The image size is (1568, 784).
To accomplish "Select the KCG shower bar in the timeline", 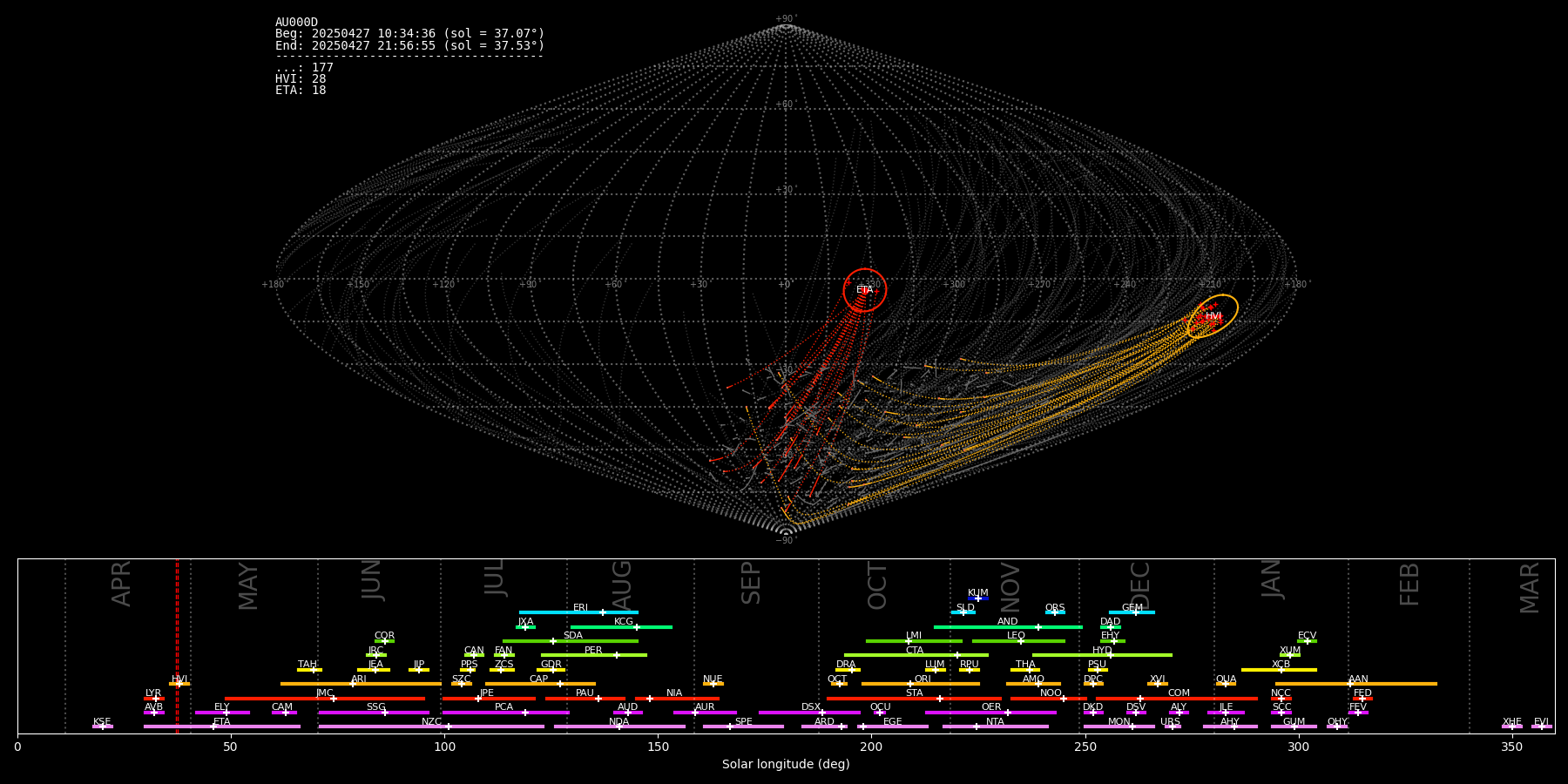I will click(621, 626).
